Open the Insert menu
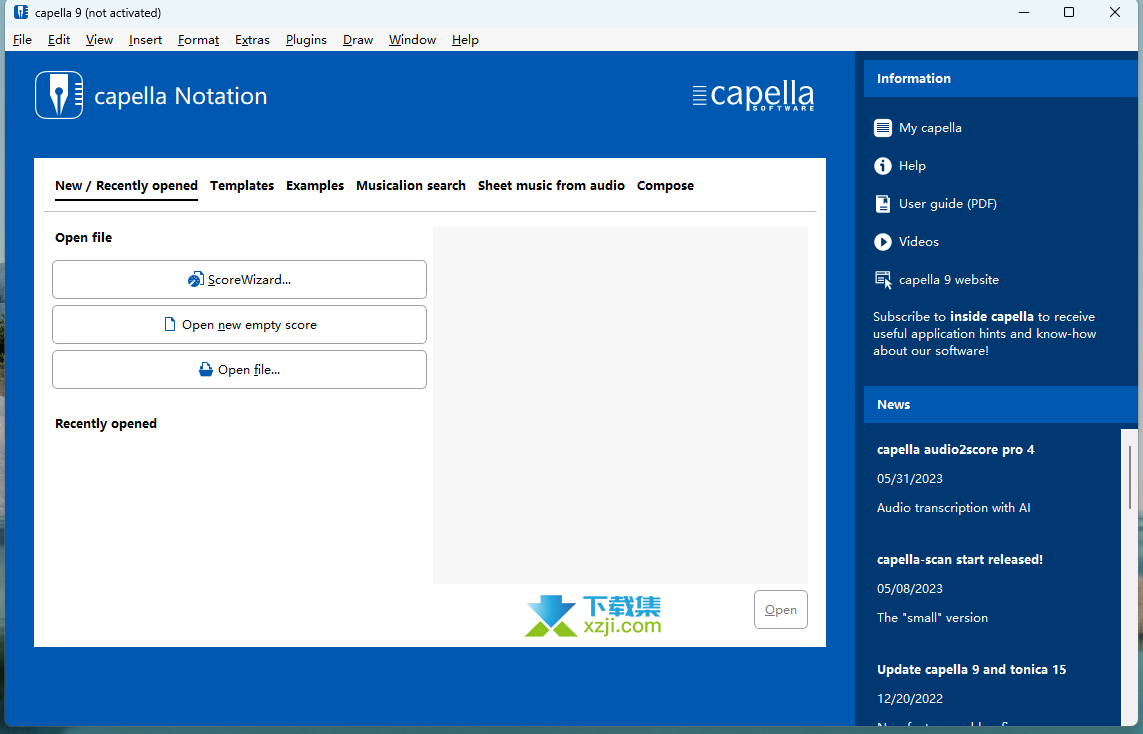This screenshot has height=734, width=1143. tap(146, 40)
